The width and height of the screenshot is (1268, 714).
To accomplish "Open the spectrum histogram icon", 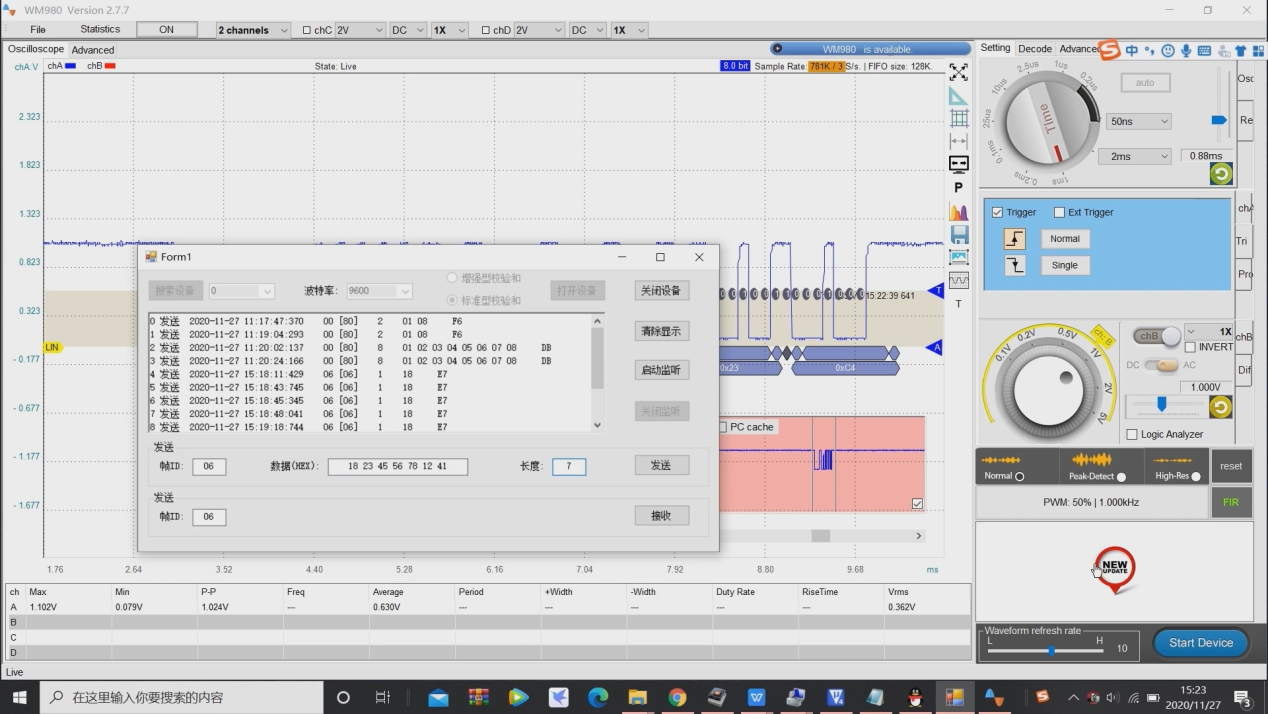I will (x=958, y=212).
